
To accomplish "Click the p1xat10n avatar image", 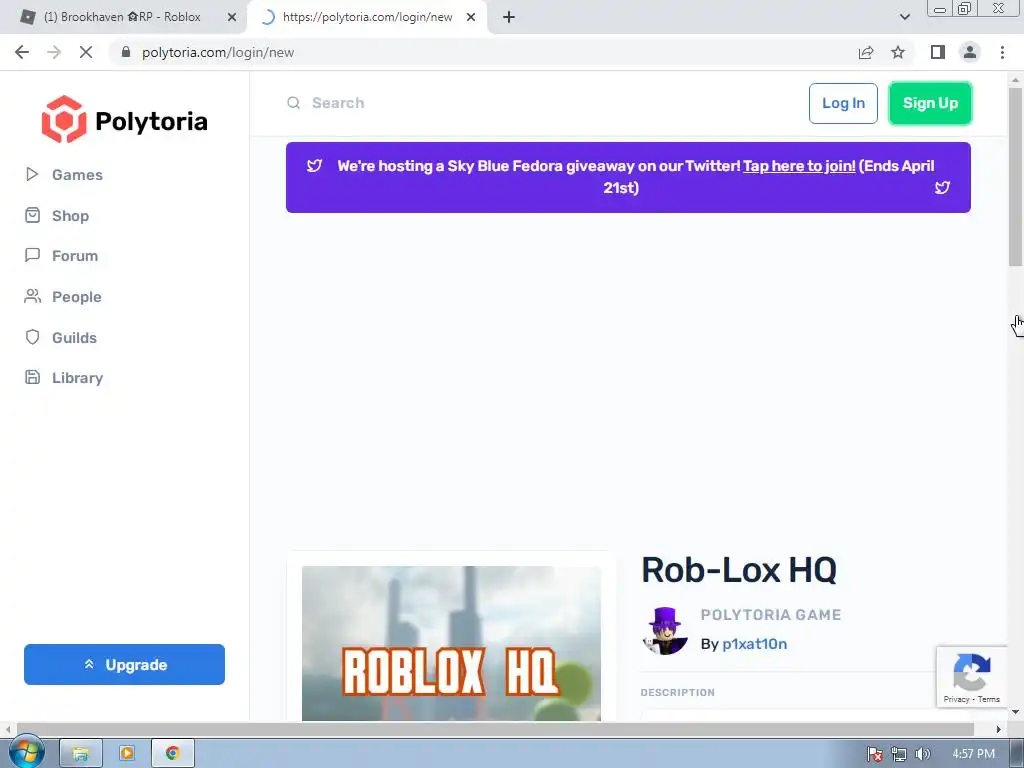I will coord(665,631).
